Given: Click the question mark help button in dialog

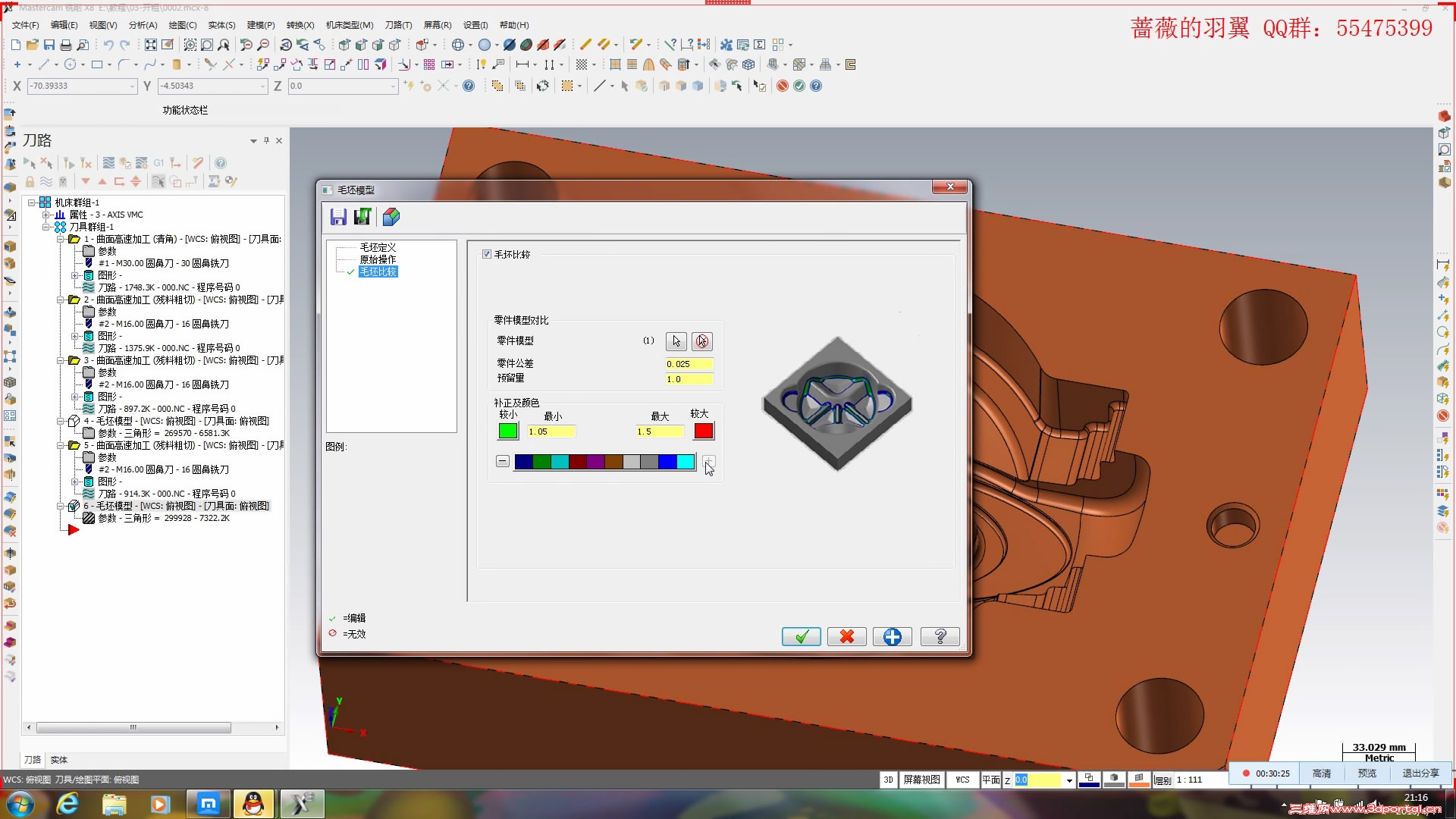Looking at the screenshot, I should [940, 637].
